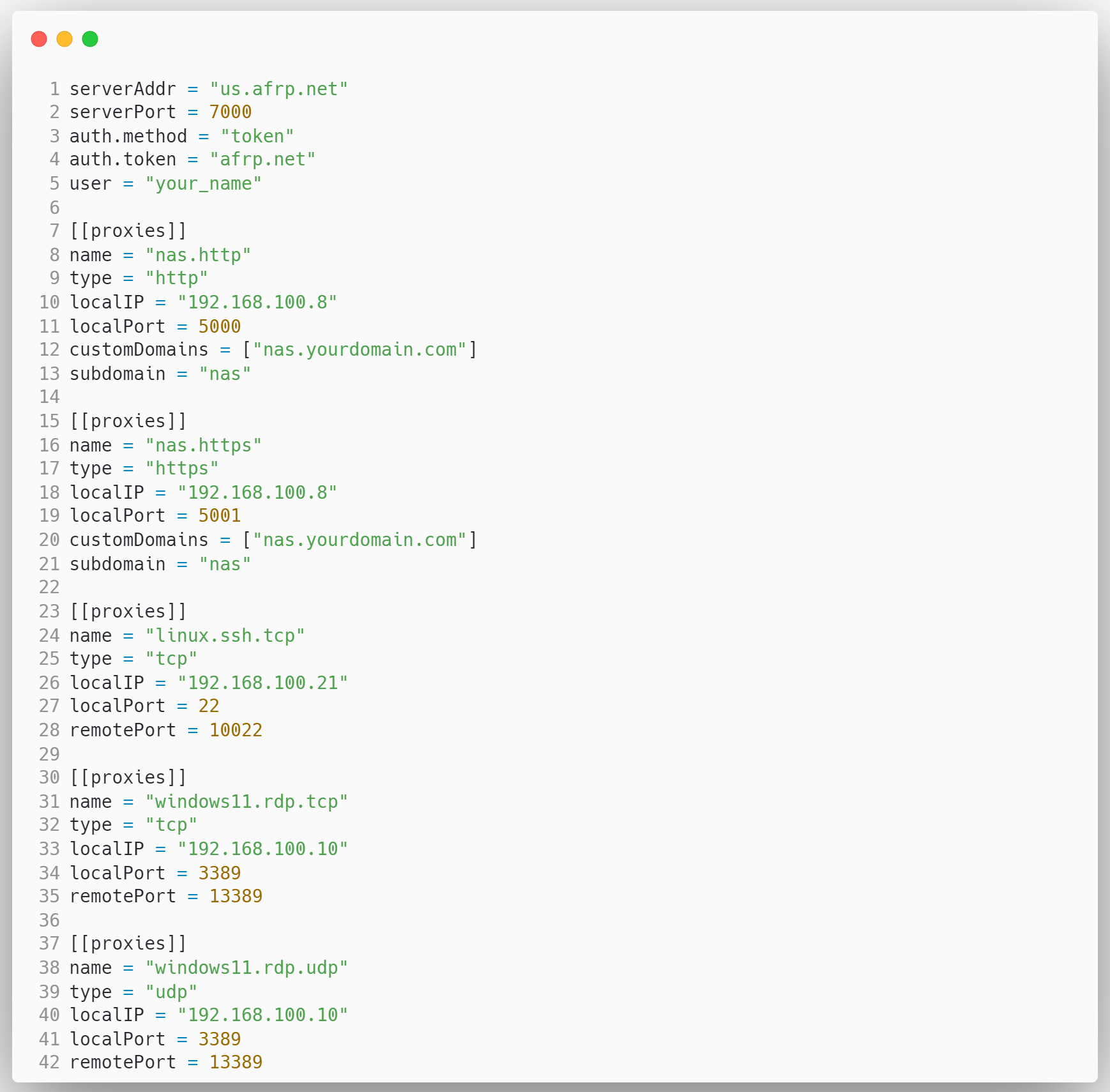The width and height of the screenshot is (1110, 1092).
Task: Select localPort value 3389 on line 34
Action: click(220, 873)
